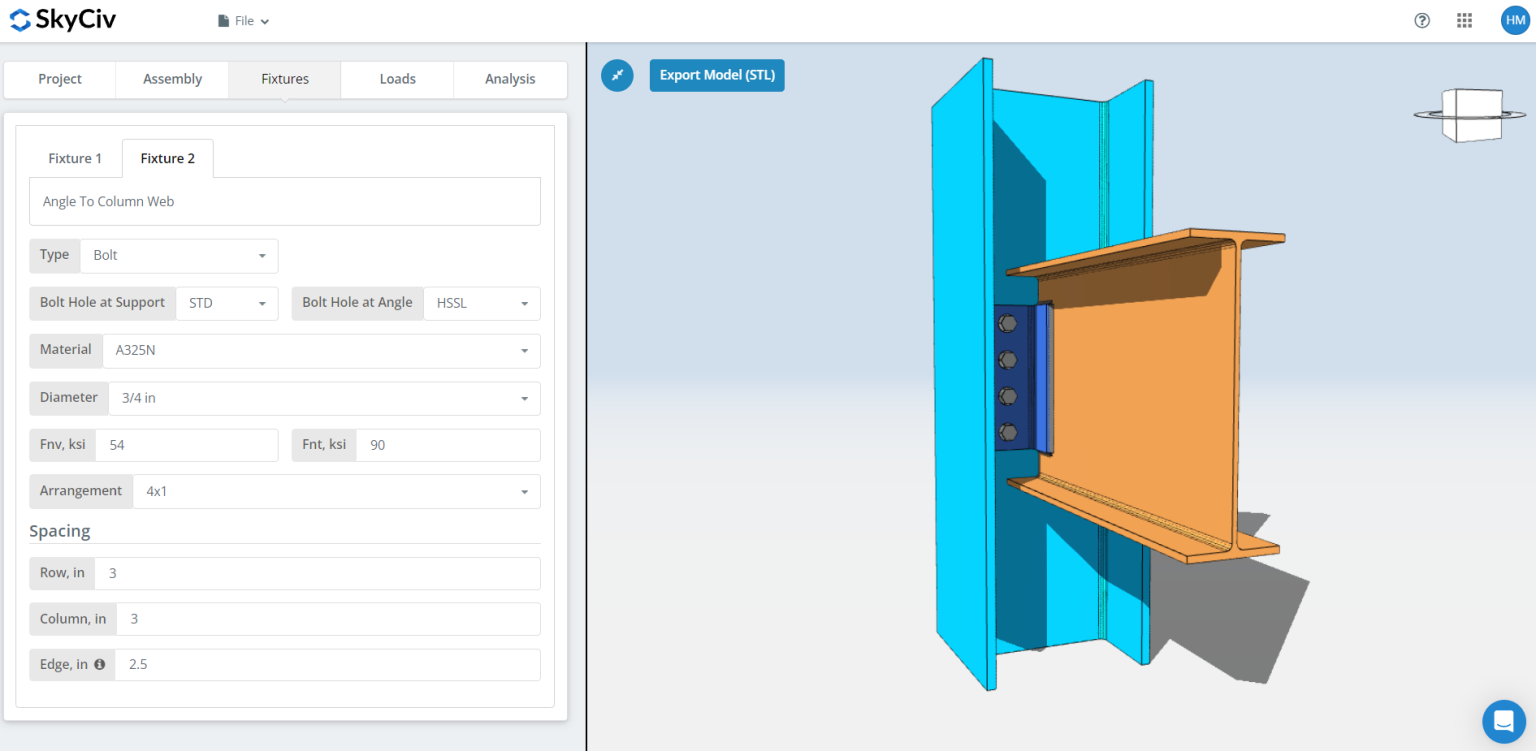
Task: Open the chat support bubble
Action: (1503, 720)
